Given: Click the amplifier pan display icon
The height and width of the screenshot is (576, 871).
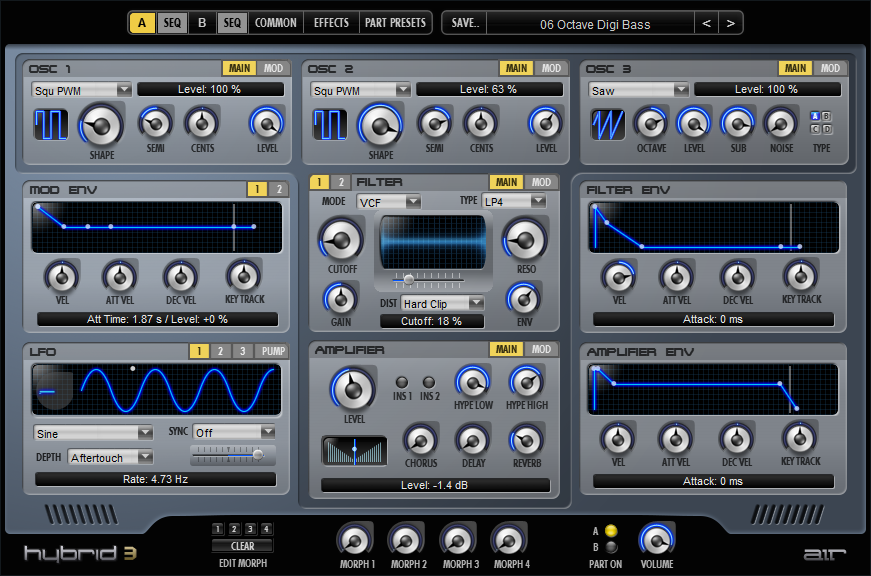Looking at the screenshot, I should point(354,450).
